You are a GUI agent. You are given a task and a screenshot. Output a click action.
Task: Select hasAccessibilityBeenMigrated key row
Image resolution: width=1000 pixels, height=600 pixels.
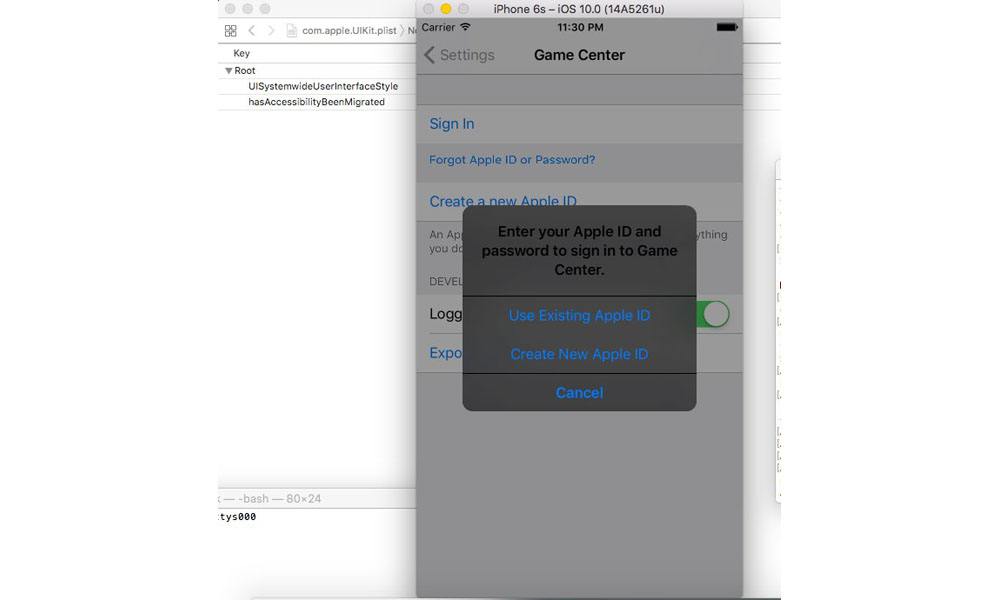pyautogui.click(x=316, y=102)
